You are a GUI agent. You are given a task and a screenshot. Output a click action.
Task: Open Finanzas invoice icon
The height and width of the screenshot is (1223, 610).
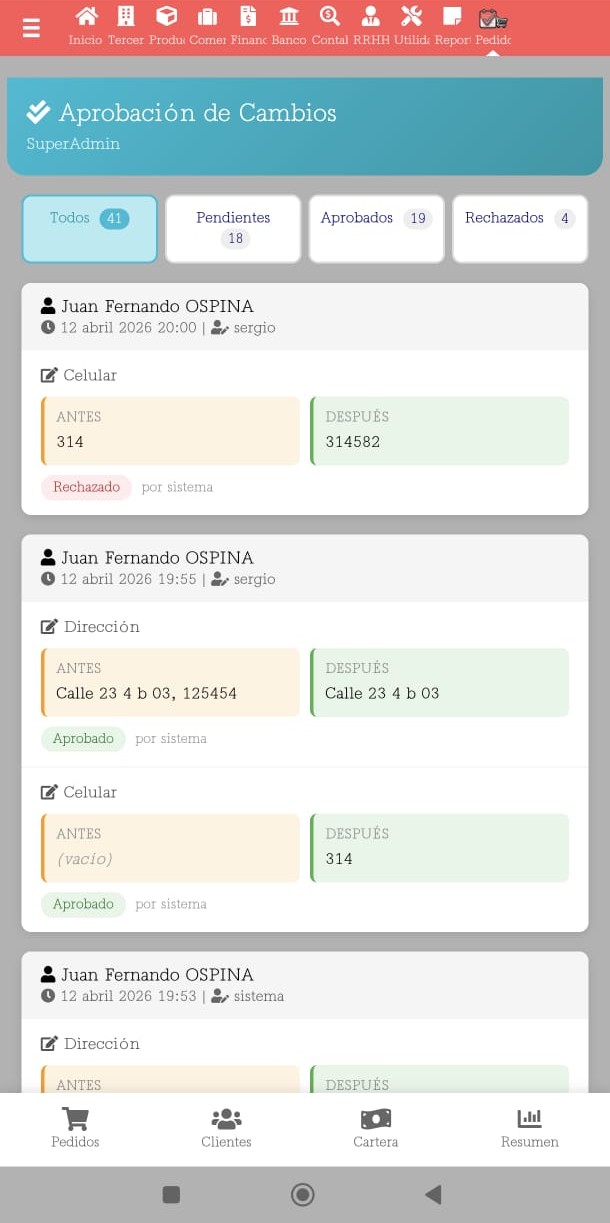point(248,17)
